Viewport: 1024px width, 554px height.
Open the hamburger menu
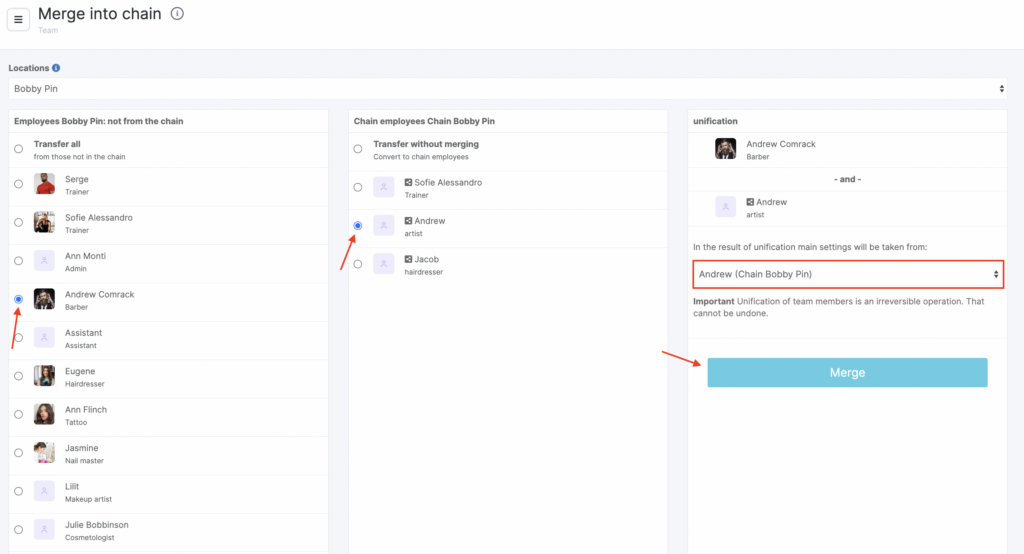coord(19,19)
